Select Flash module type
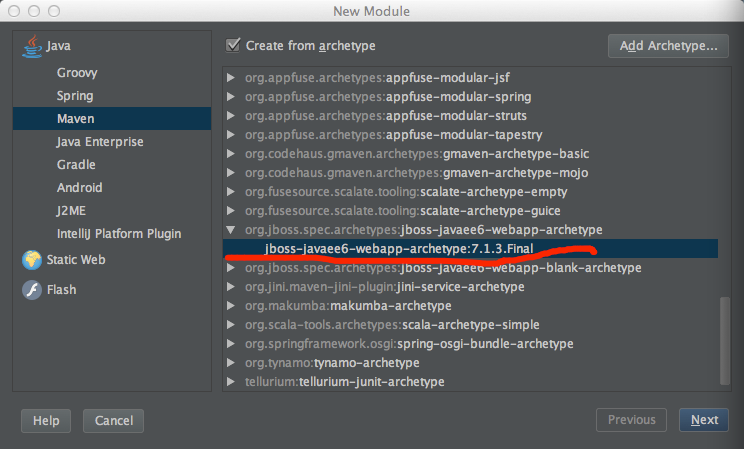Screen dimensions: 744x449 61,290
